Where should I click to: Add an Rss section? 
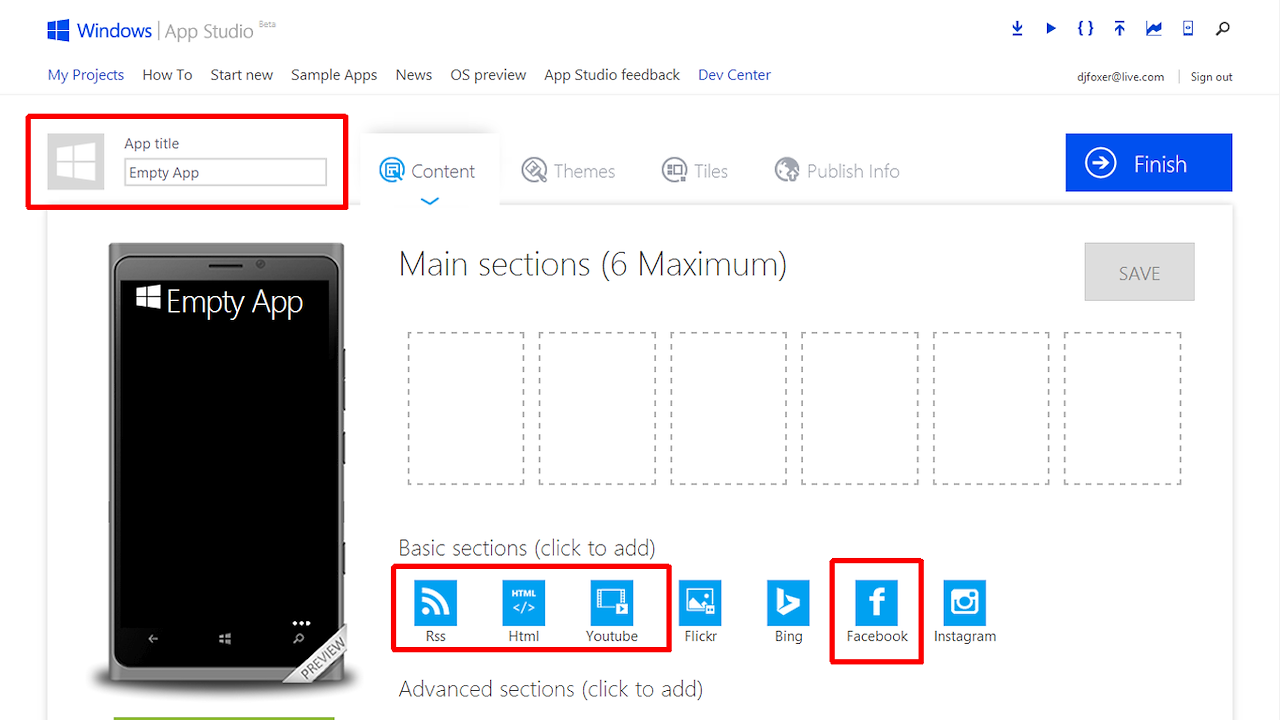[435, 612]
